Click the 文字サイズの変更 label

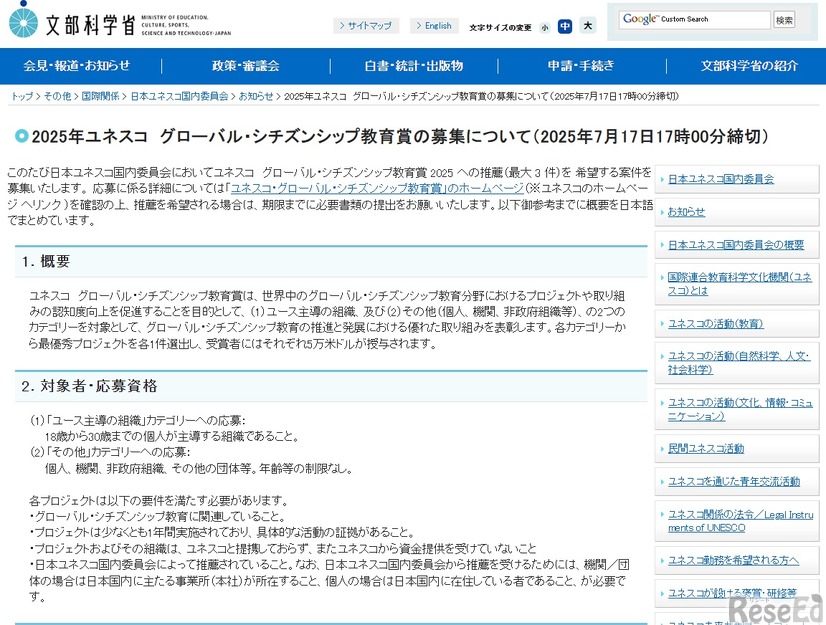coord(500,27)
